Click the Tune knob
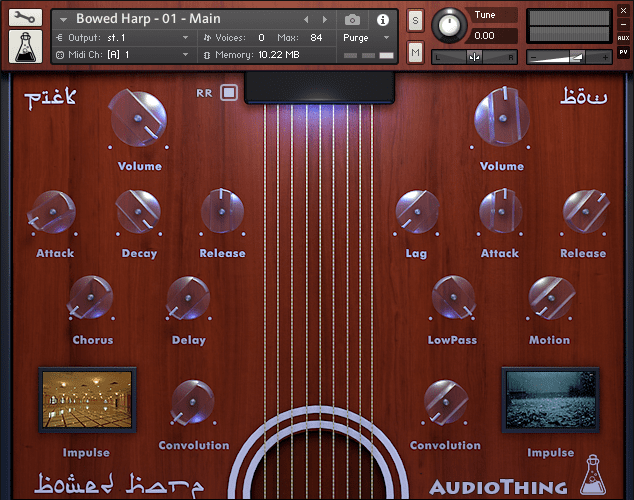The image size is (634, 500). coord(449,25)
